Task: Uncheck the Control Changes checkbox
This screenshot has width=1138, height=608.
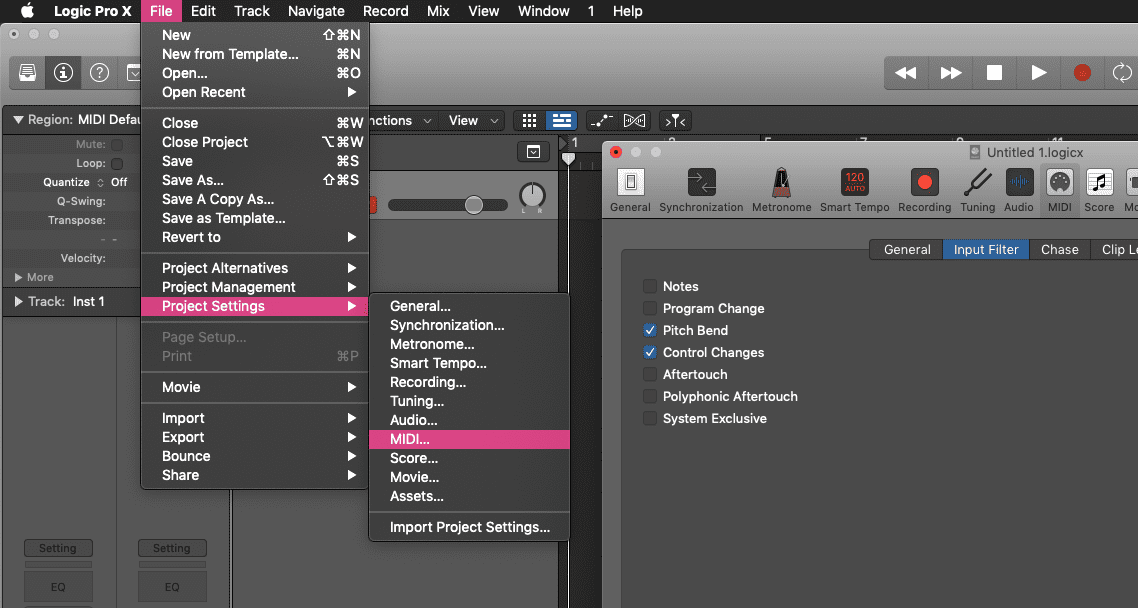Action: click(x=650, y=352)
